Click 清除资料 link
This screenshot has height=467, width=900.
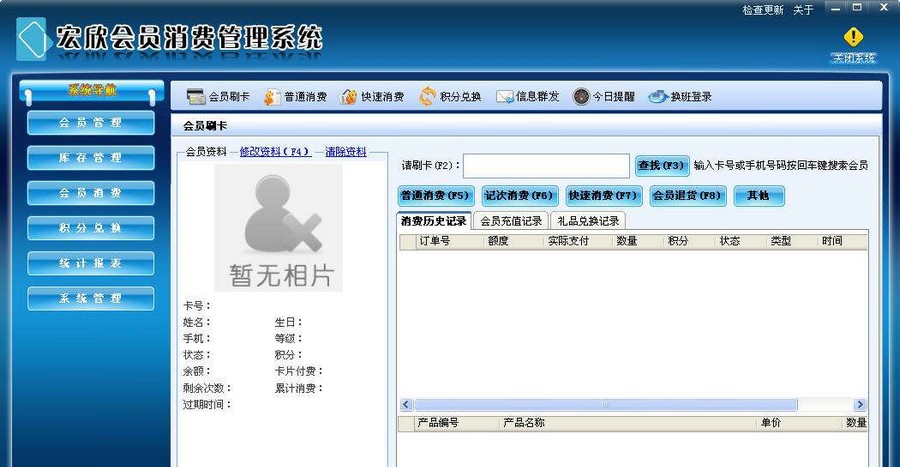tap(346, 151)
